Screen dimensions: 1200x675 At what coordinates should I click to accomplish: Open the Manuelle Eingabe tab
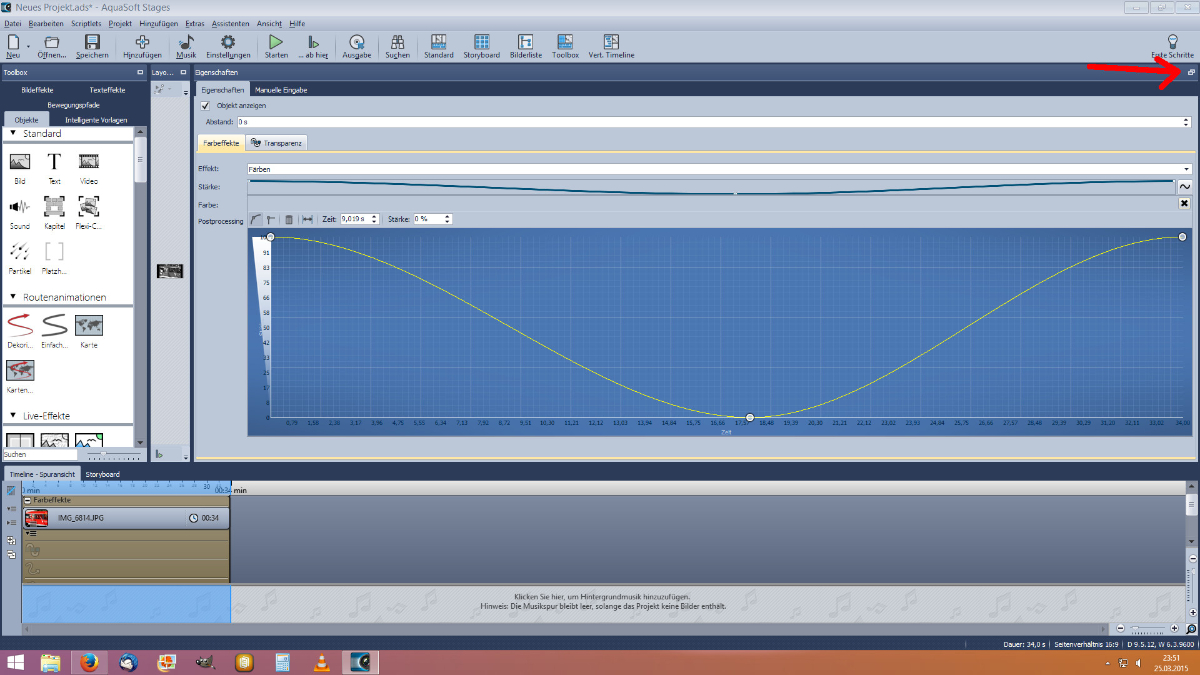click(281, 90)
